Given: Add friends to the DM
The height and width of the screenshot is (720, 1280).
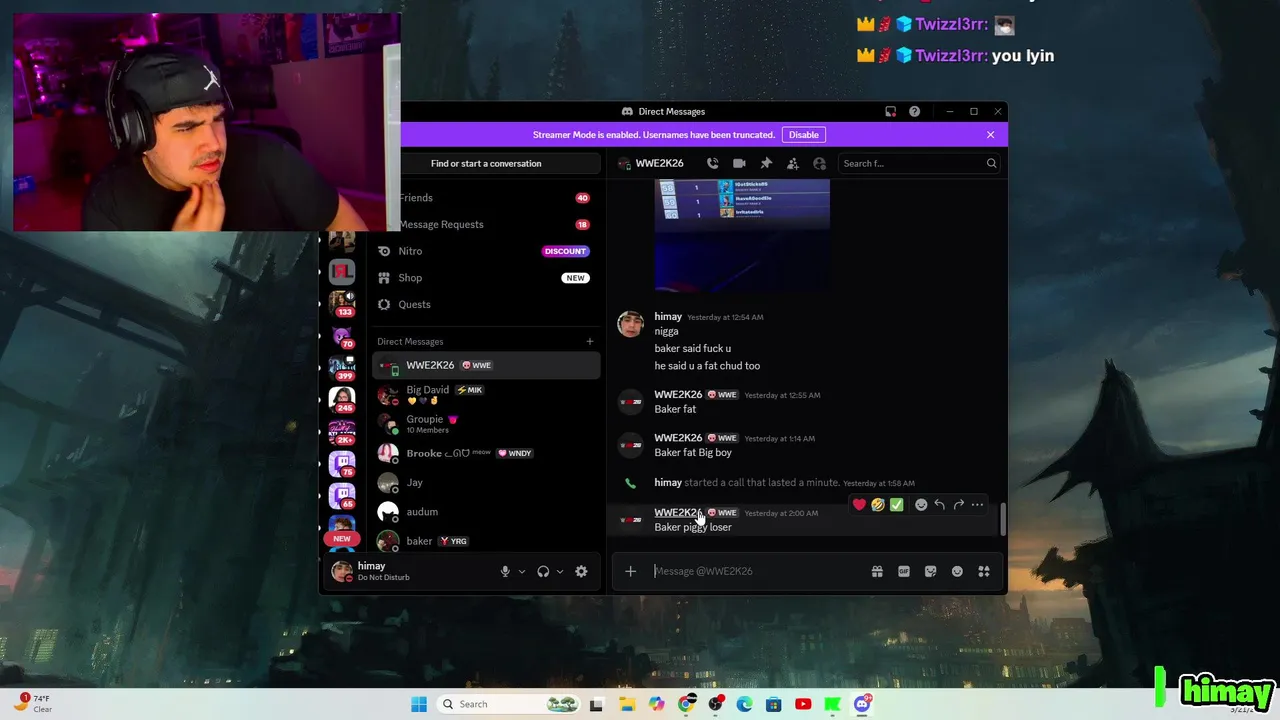Looking at the screenshot, I should tap(792, 163).
